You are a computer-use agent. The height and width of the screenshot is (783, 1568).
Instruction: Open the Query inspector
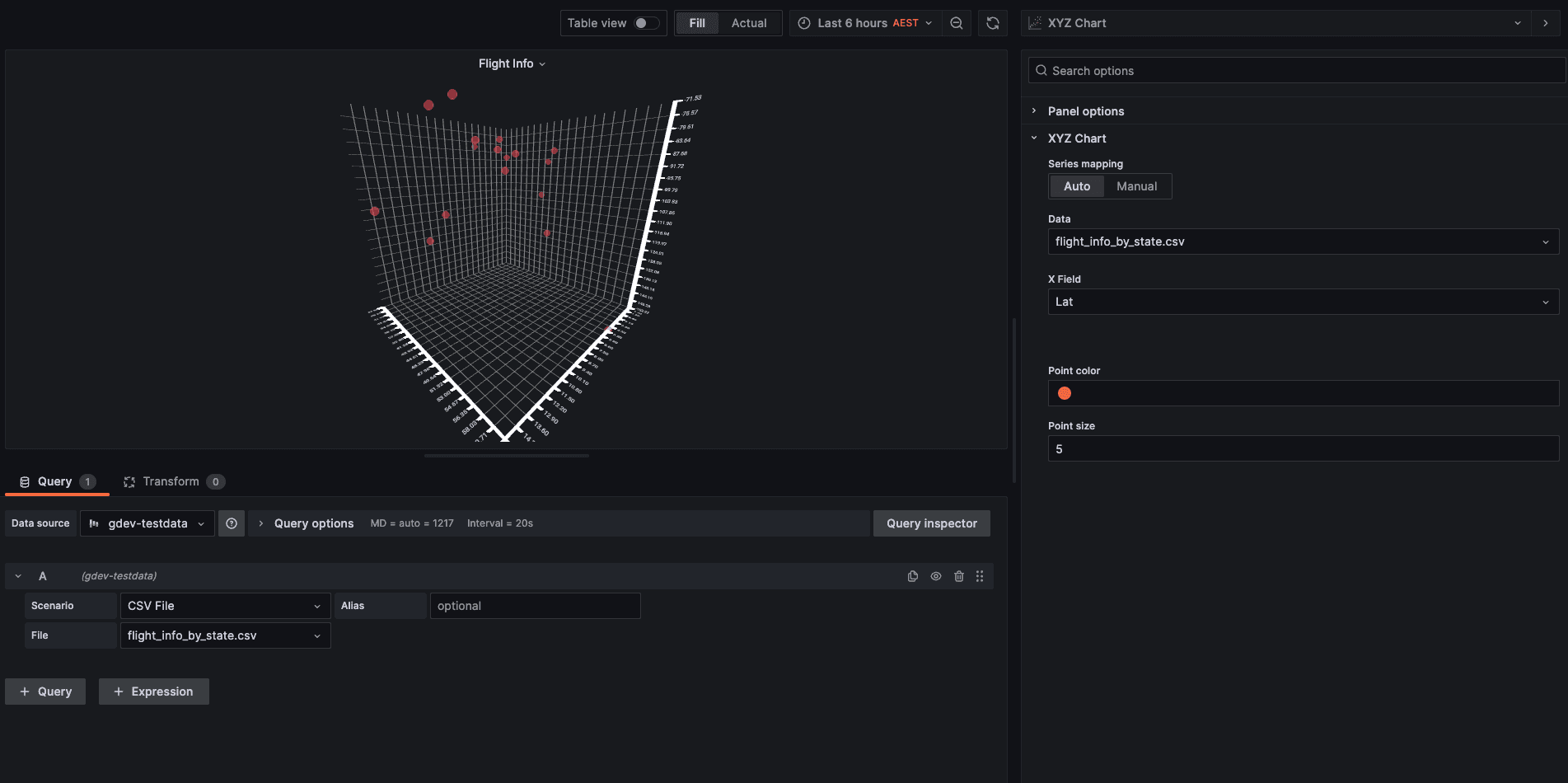pos(931,523)
